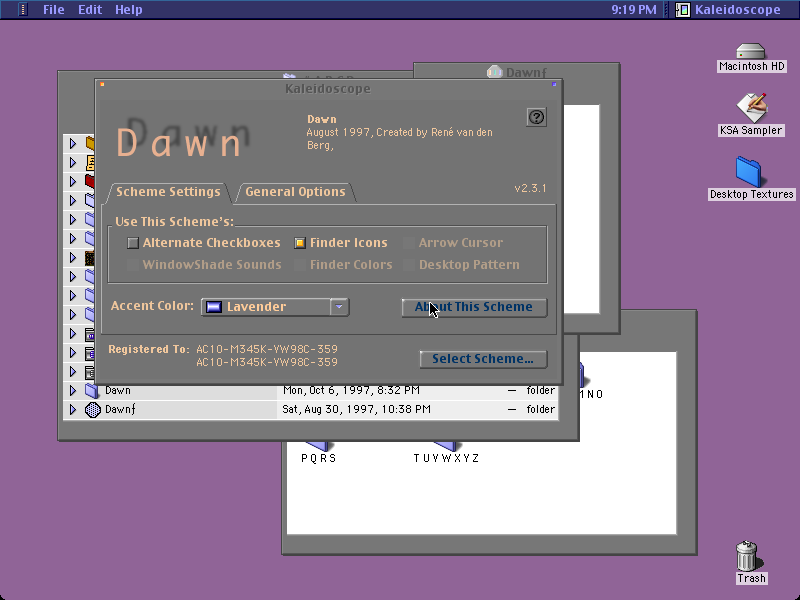Switch to the Scheme Settings tab
This screenshot has width=800, height=600.
point(168,192)
